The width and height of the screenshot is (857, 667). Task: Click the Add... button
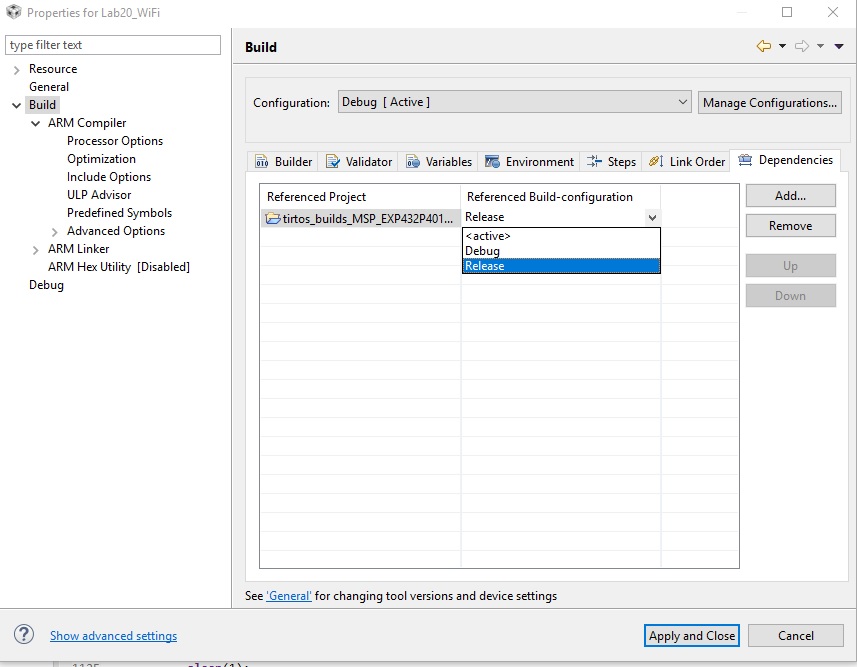(x=790, y=196)
